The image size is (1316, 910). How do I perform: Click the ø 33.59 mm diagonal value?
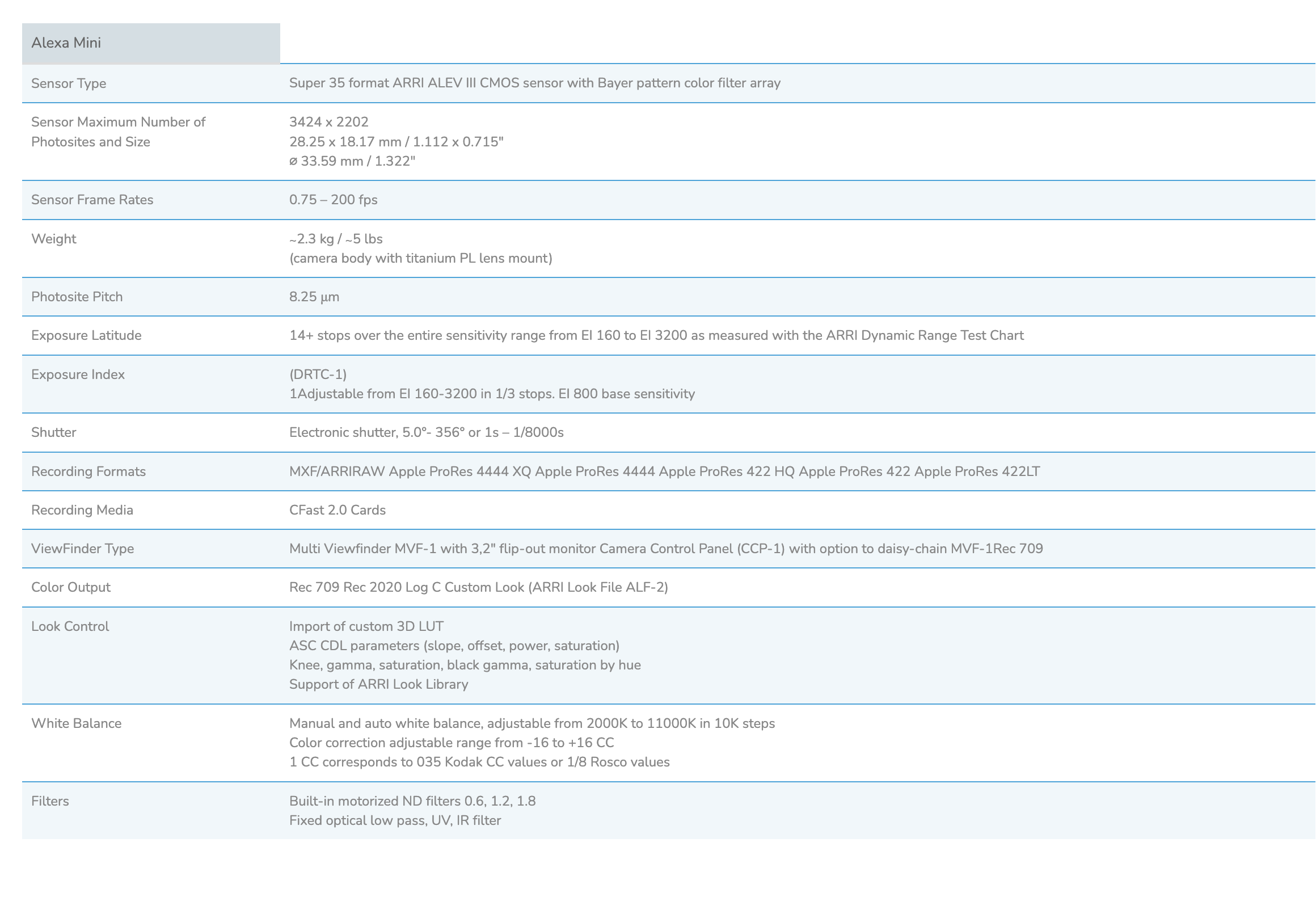352,161
